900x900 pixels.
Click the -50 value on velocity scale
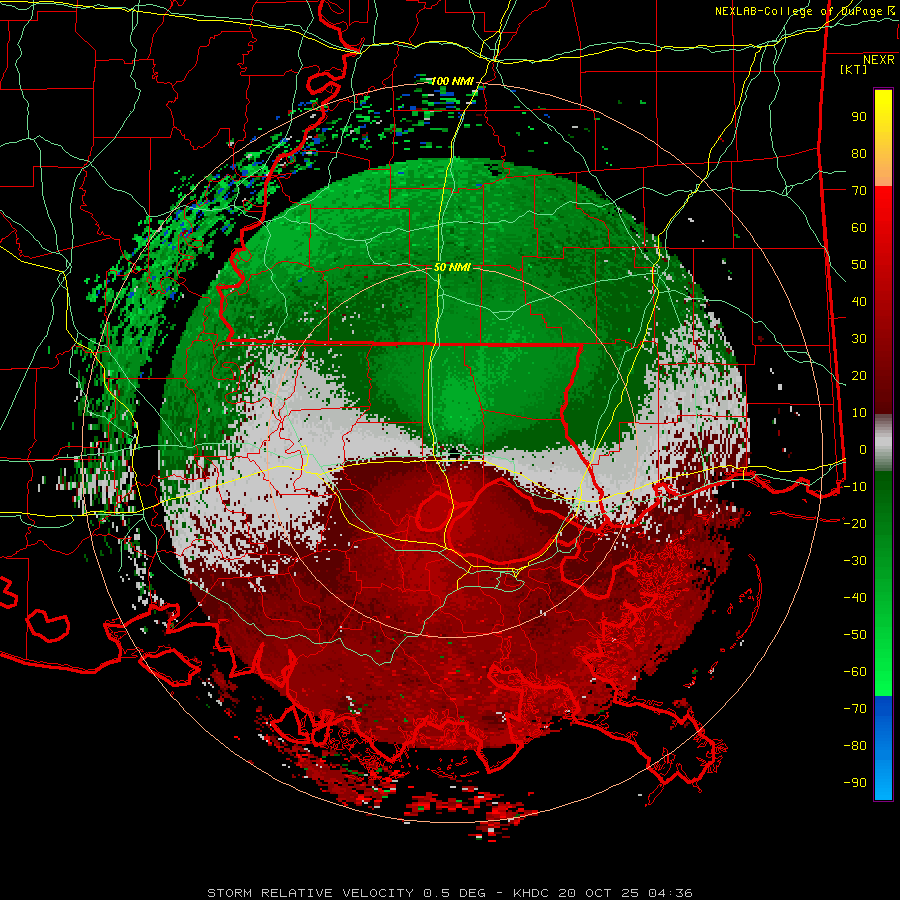tap(855, 635)
